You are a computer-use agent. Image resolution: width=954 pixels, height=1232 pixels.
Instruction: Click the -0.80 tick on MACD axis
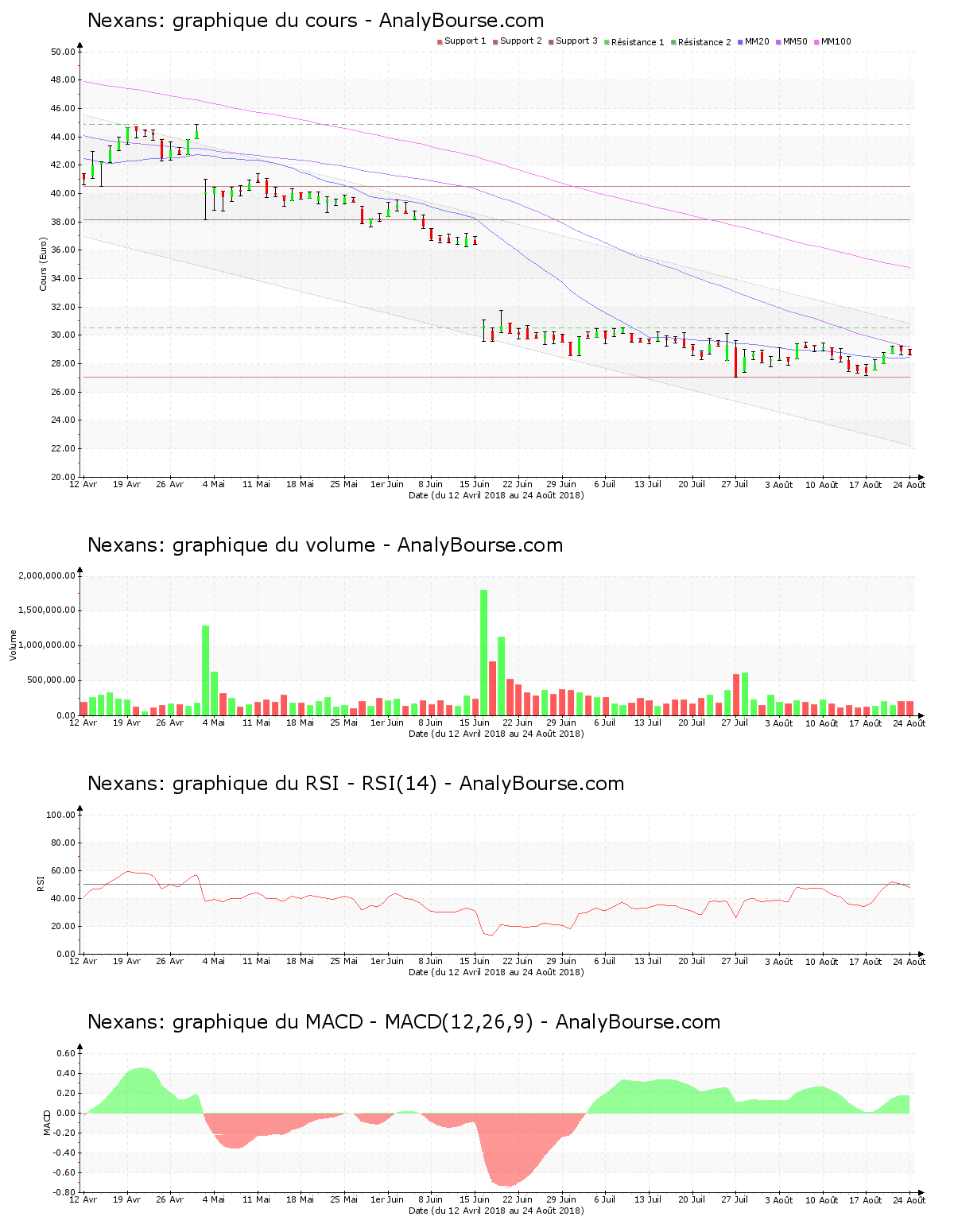tap(63, 1193)
